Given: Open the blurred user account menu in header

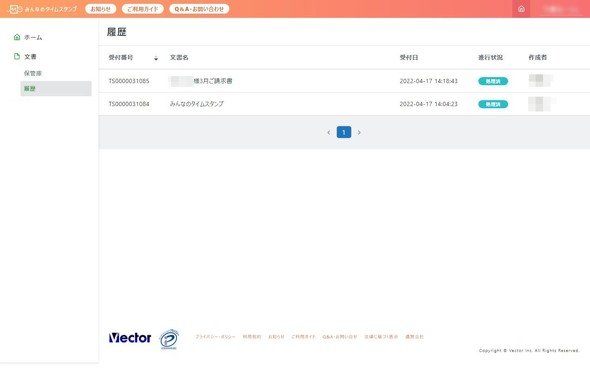Looking at the screenshot, I should [561, 9].
